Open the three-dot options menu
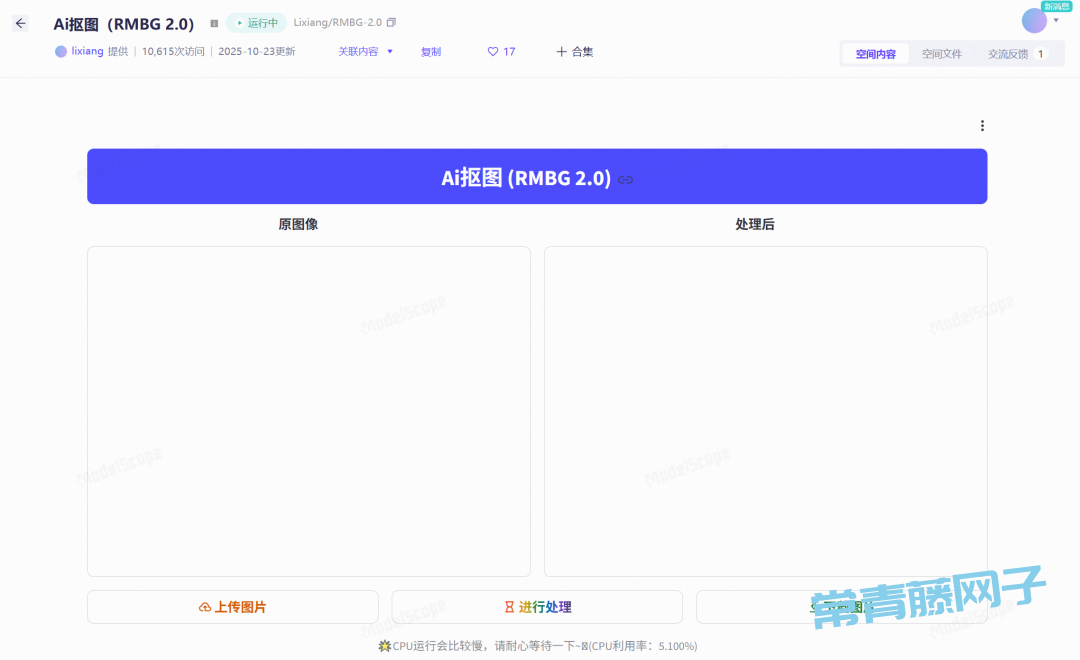 982,126
